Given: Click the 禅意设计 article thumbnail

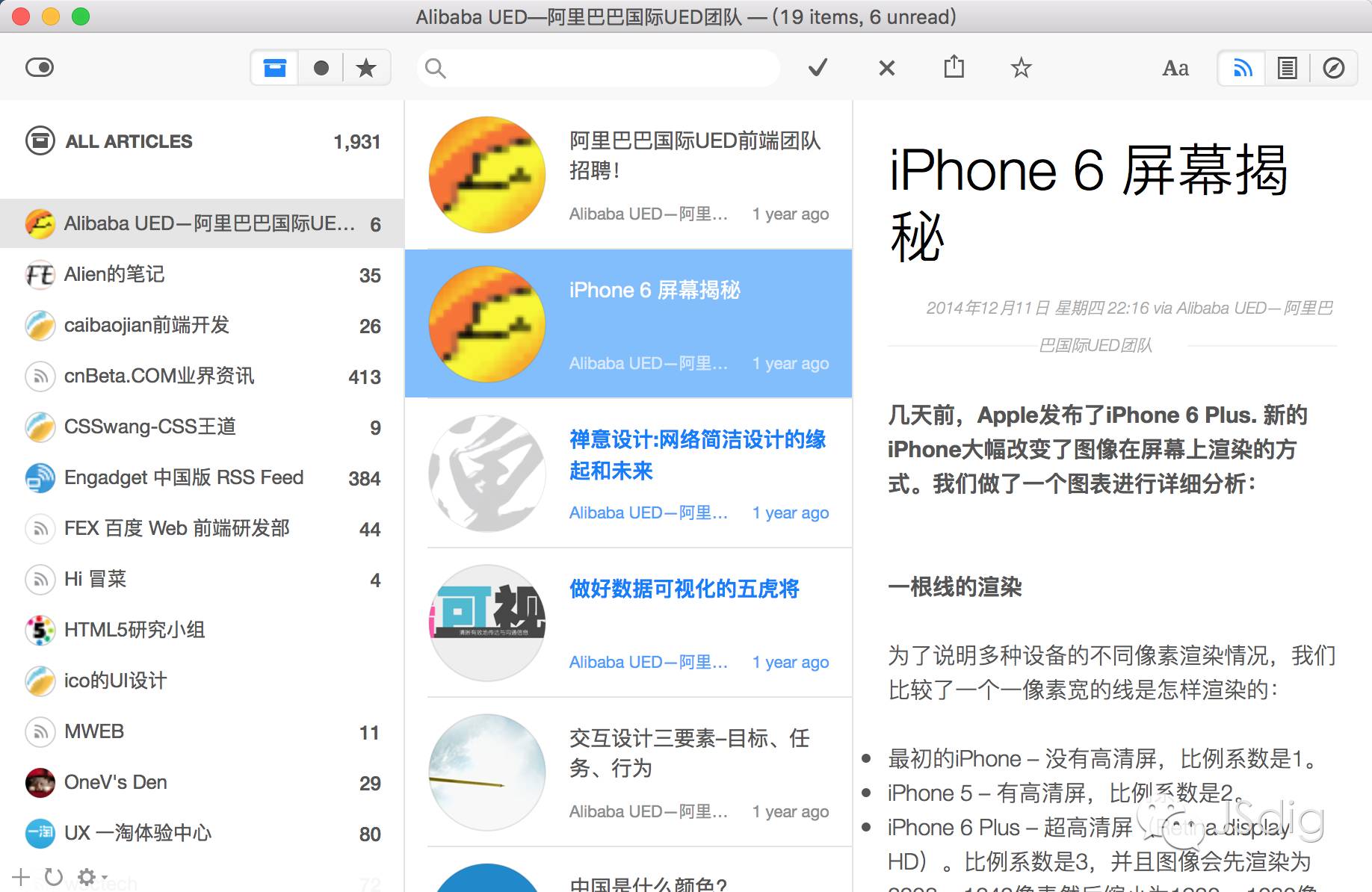Looking at the screenshot, I should pos(487,474).
